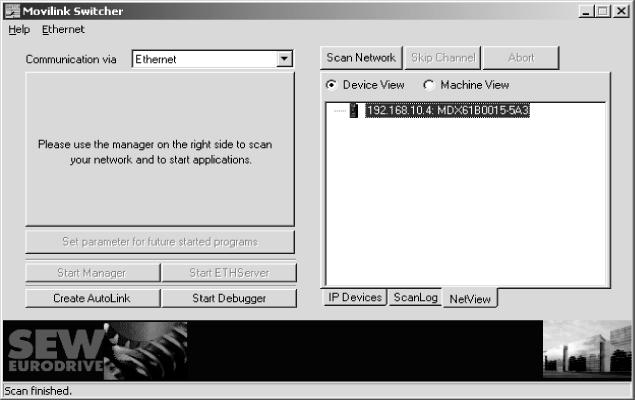Click the Skip Channel button
This screenshot has width=635, height=400.
[x=443, y=58]
